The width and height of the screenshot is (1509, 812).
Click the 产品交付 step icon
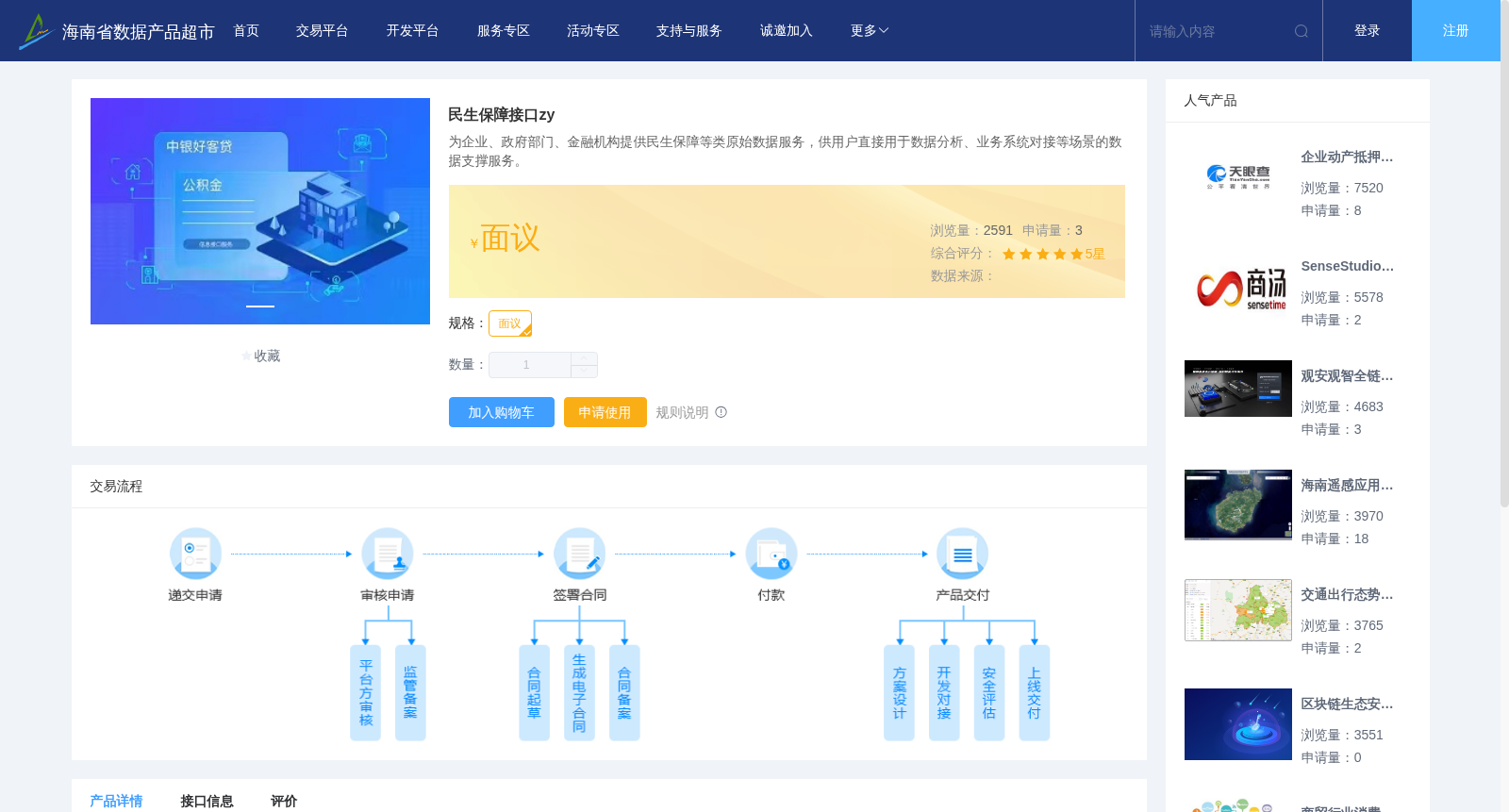(963, 554)
